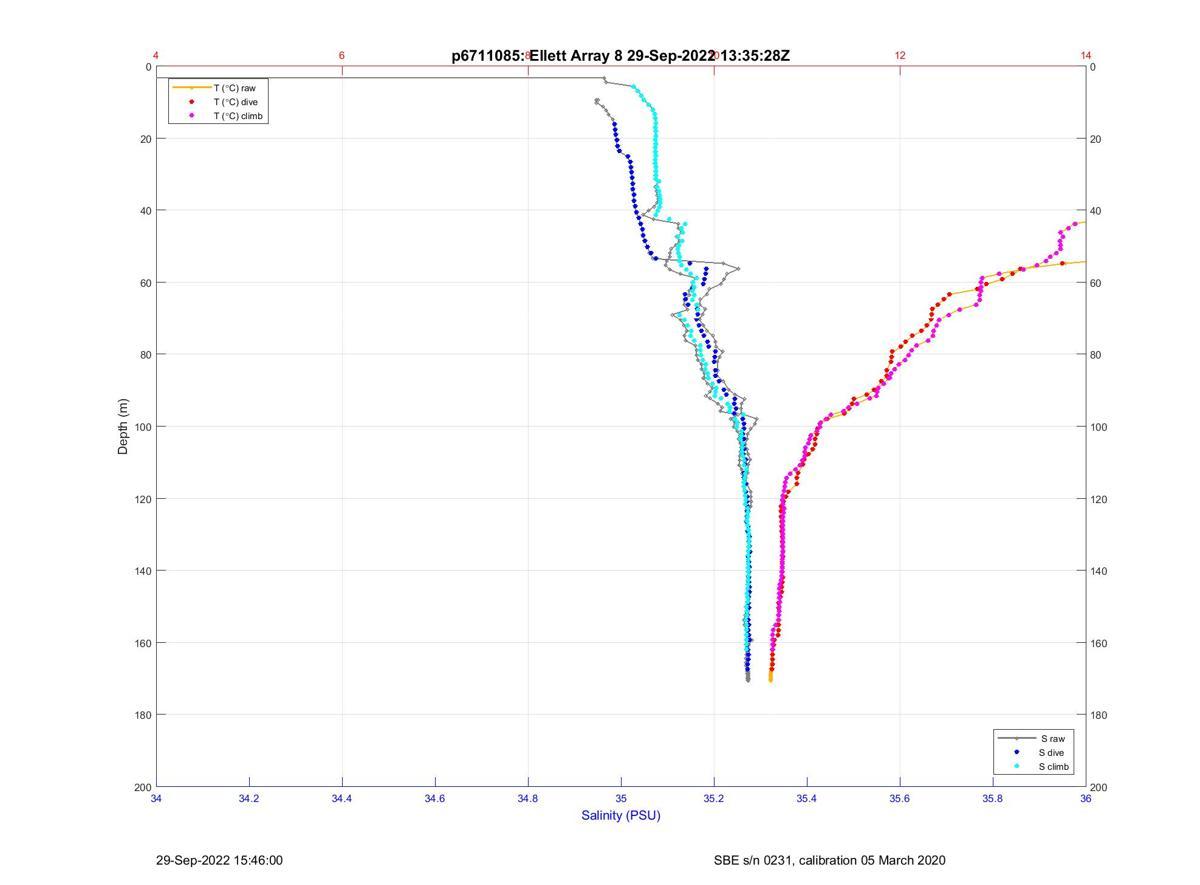This screenshot has height=885, width=1200.
Task: Select the 'T (°C) raw' legend entry
Action: [x=234, y=88]
